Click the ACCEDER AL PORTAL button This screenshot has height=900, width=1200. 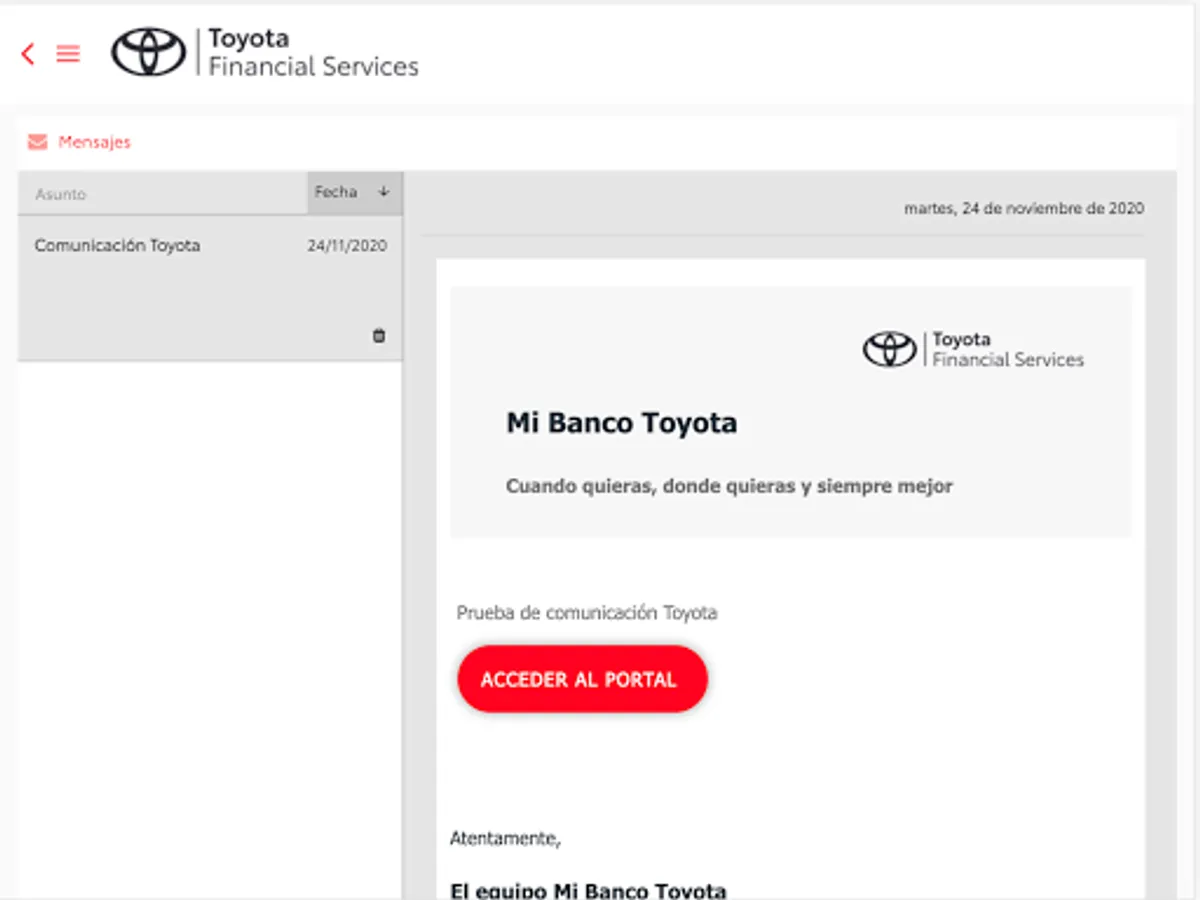(582, 679)
